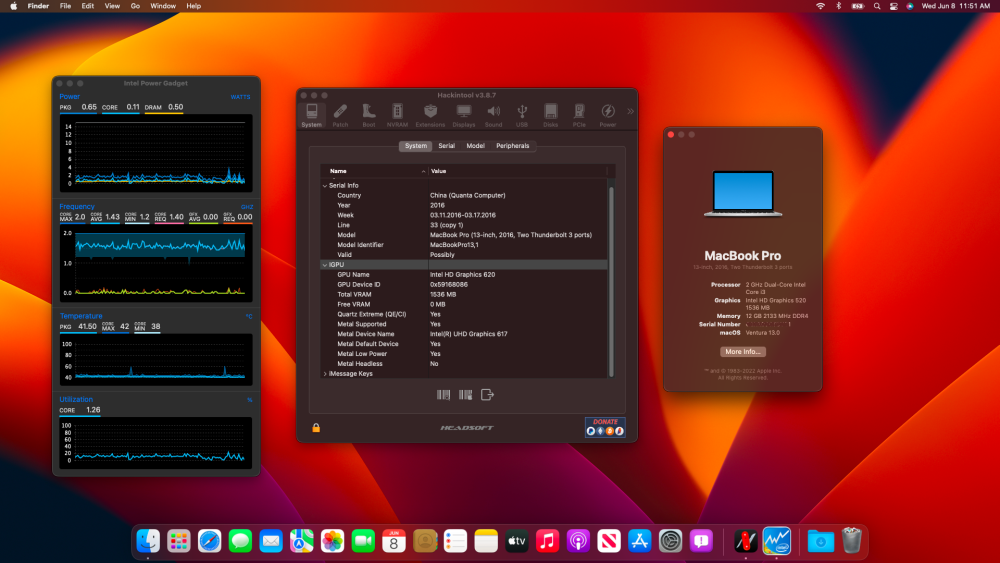Select the Country row

464,196
